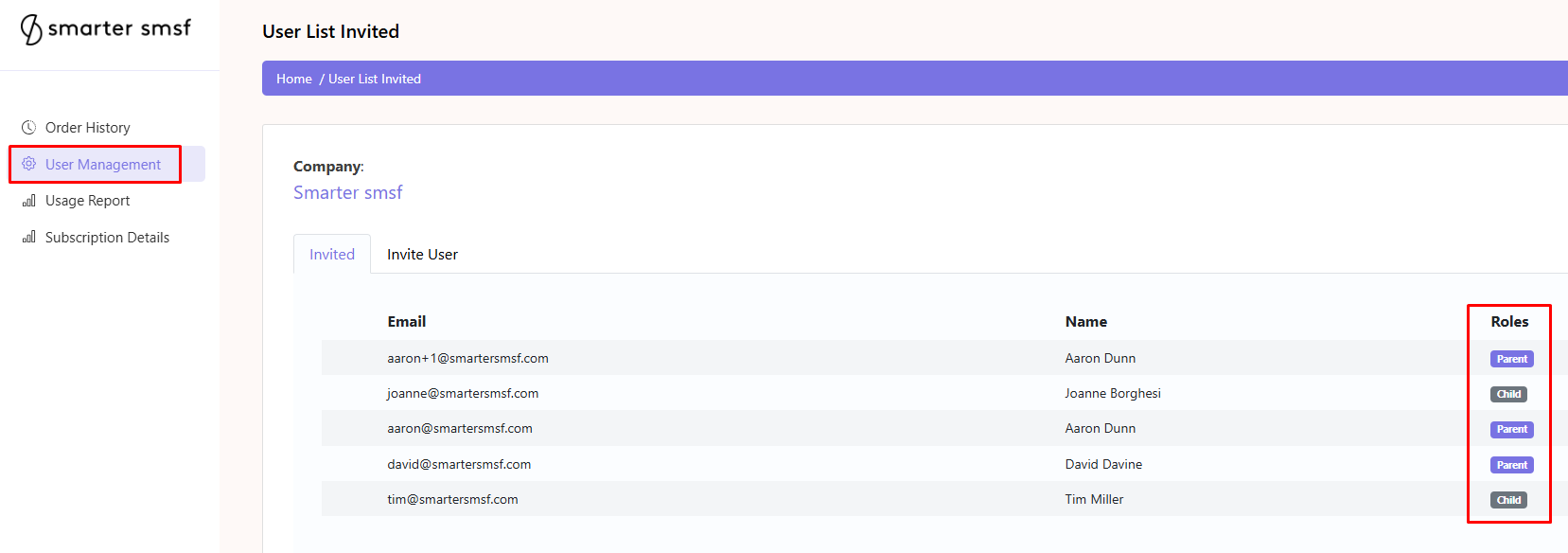Click Child badge in Tim Miller row
Screen dimensions: 1568x553
[x=1508, y=500]
